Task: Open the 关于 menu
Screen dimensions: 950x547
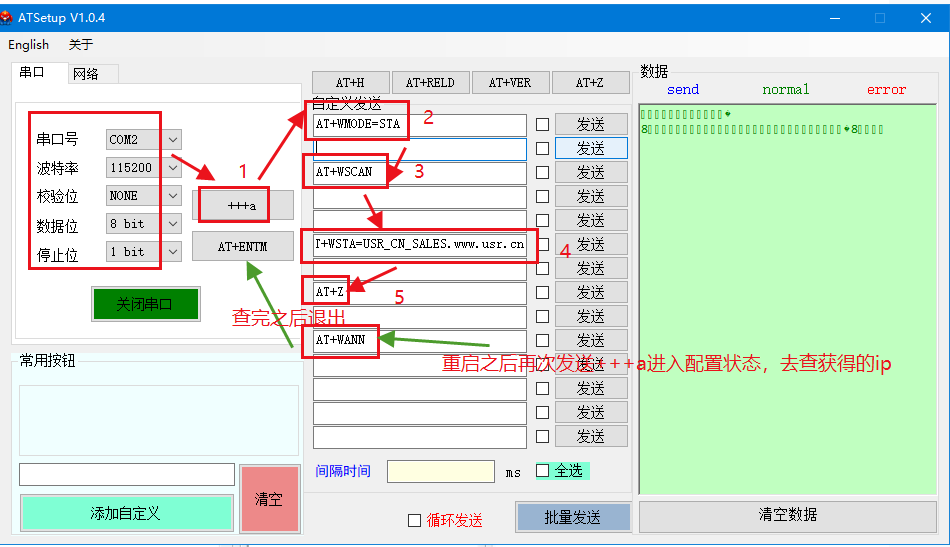Action: pyautogui.click(x=81, y=45)
